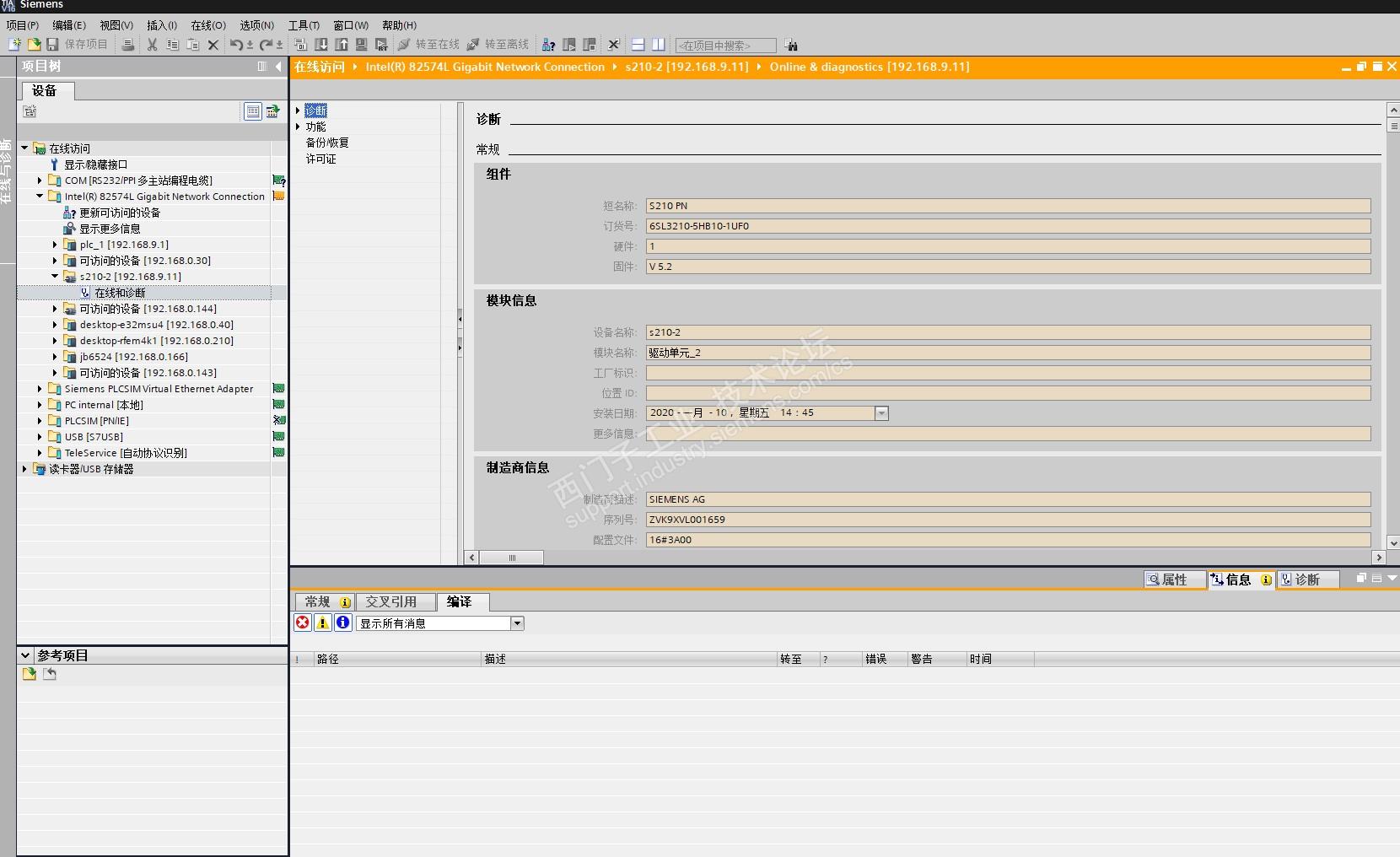The image size is (1400, 857).
Task: Click the 工厂标识 input field
Action: (1008, 373)
